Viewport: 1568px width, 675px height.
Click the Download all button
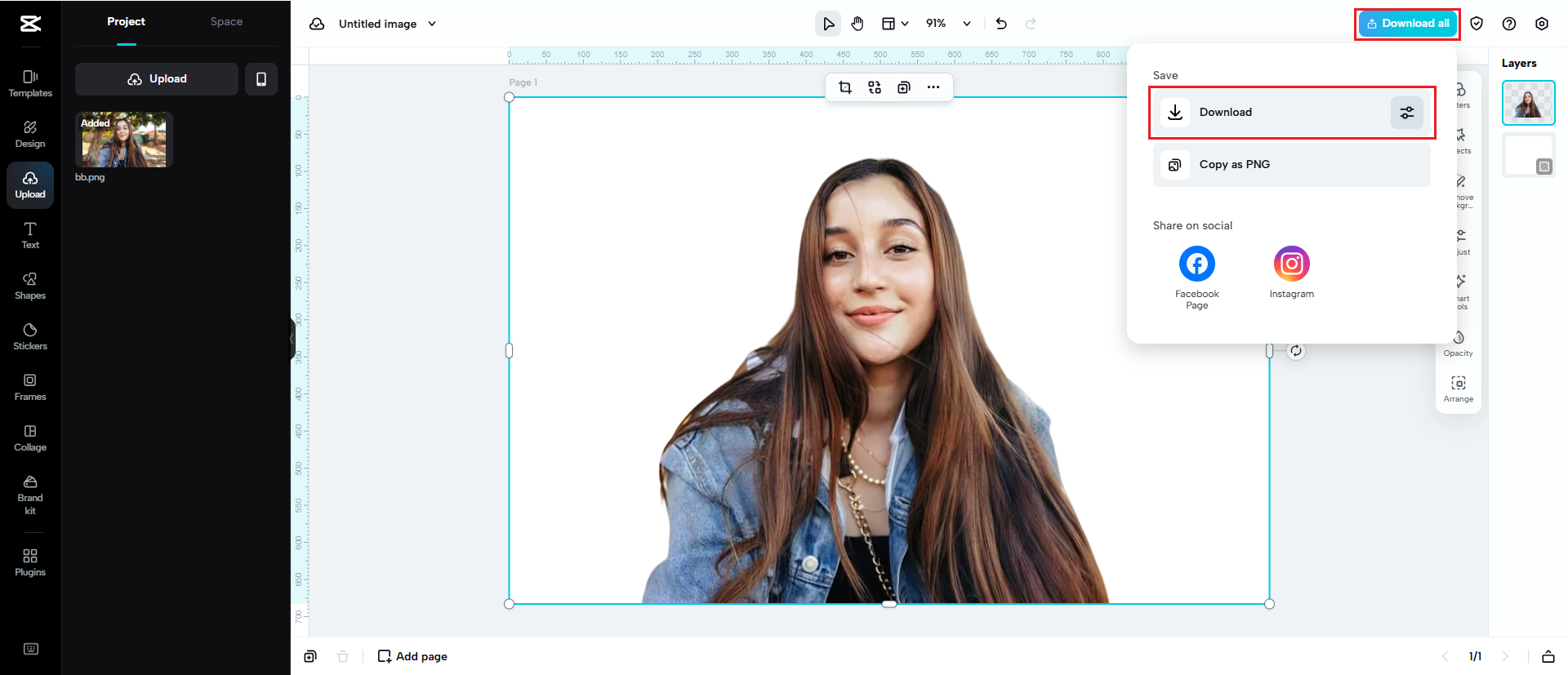click(1407, 24)
